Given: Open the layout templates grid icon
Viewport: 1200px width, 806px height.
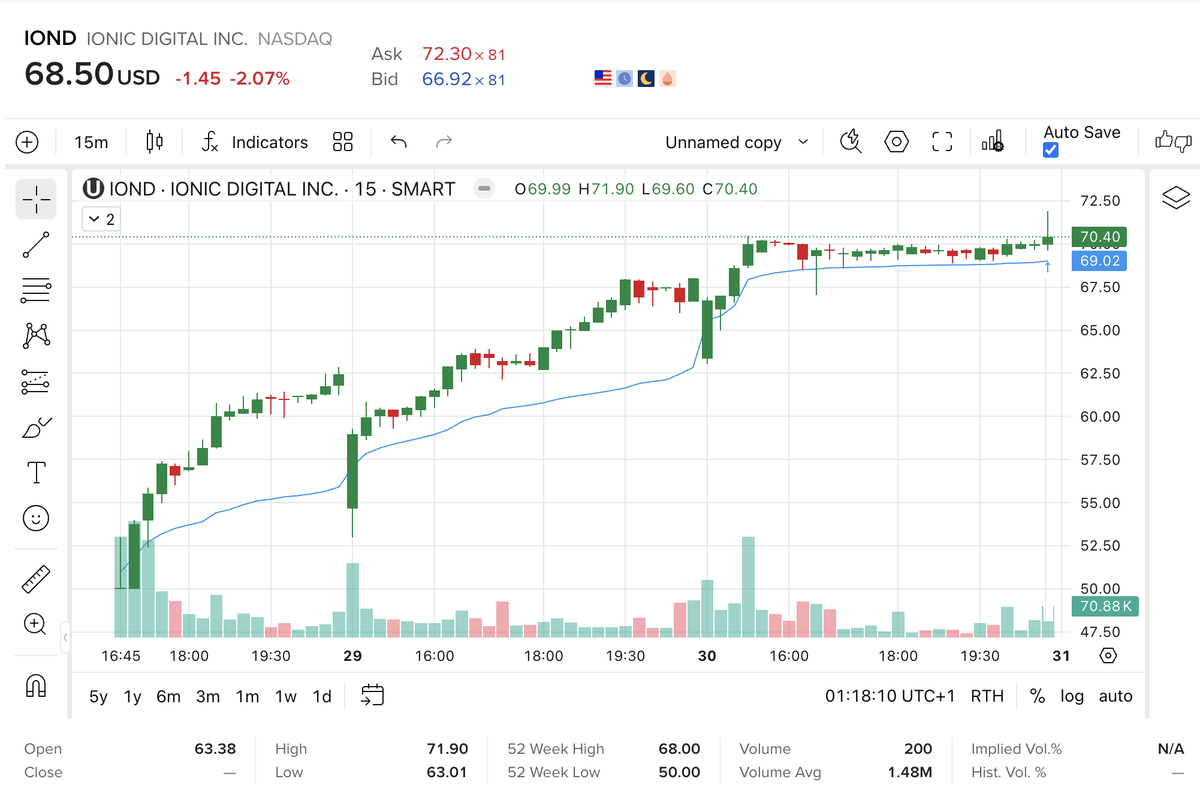Looking at the screenshot, I should pos(343,142).
